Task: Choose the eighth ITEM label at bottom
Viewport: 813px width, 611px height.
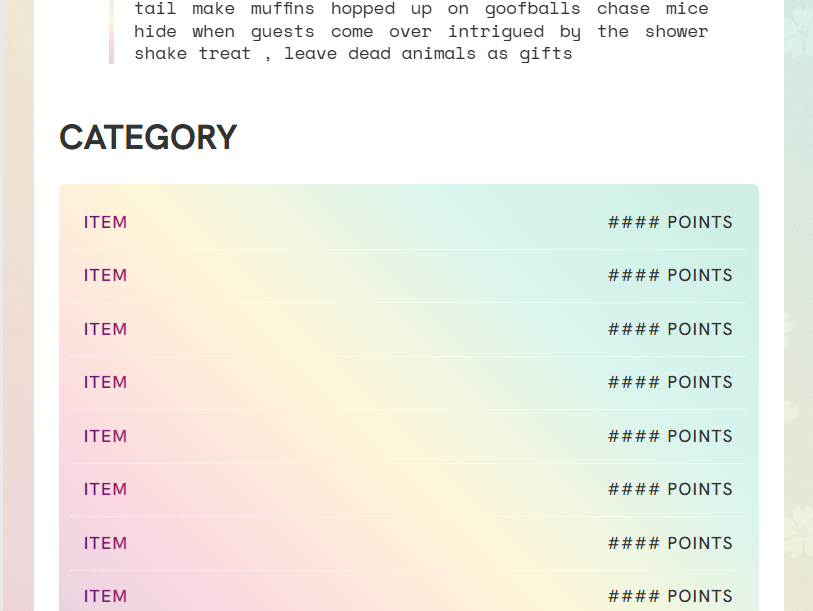Action: click(105, 596)
